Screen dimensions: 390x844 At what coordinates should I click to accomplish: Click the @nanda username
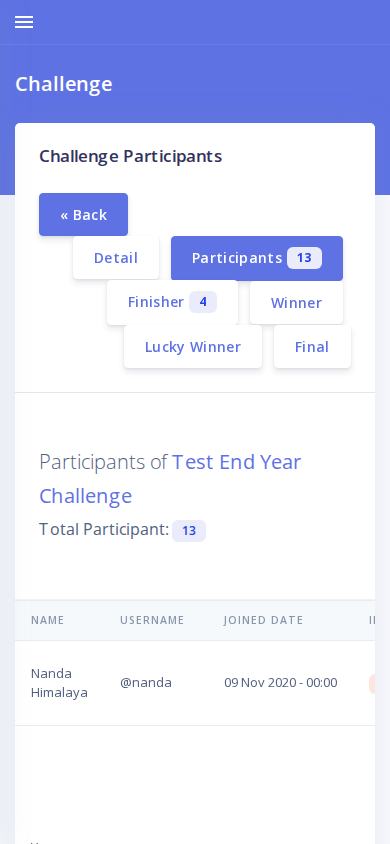pos(146,683)
